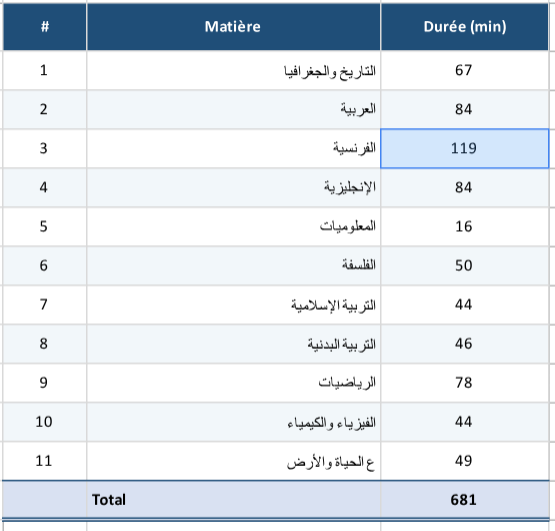The width and height of the screenshot is (555, 531).
Task: Click the row number 7 cell
Action: [x=45, y=305]
